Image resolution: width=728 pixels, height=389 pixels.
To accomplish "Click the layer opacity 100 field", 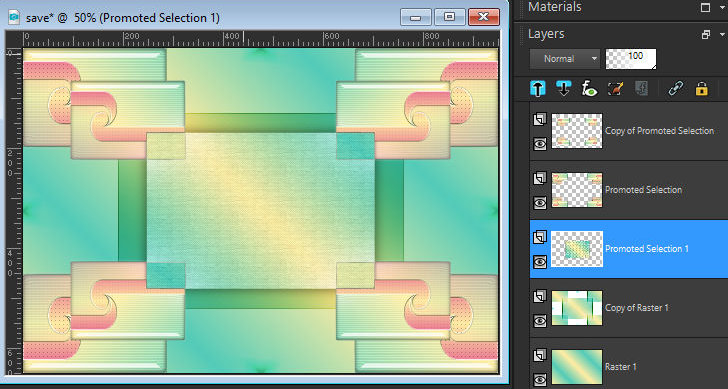I will (x=631, y=59).
